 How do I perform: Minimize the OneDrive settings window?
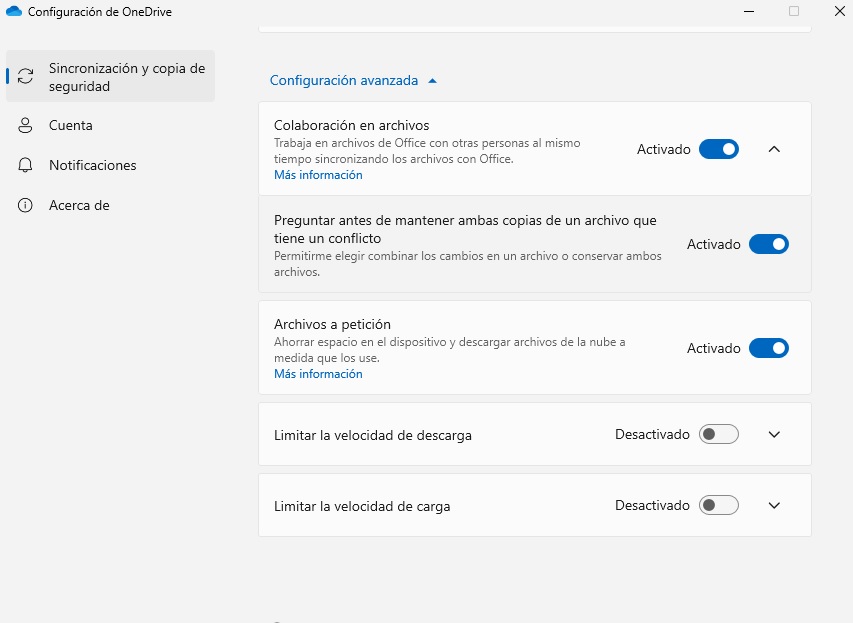click(749, 11)
